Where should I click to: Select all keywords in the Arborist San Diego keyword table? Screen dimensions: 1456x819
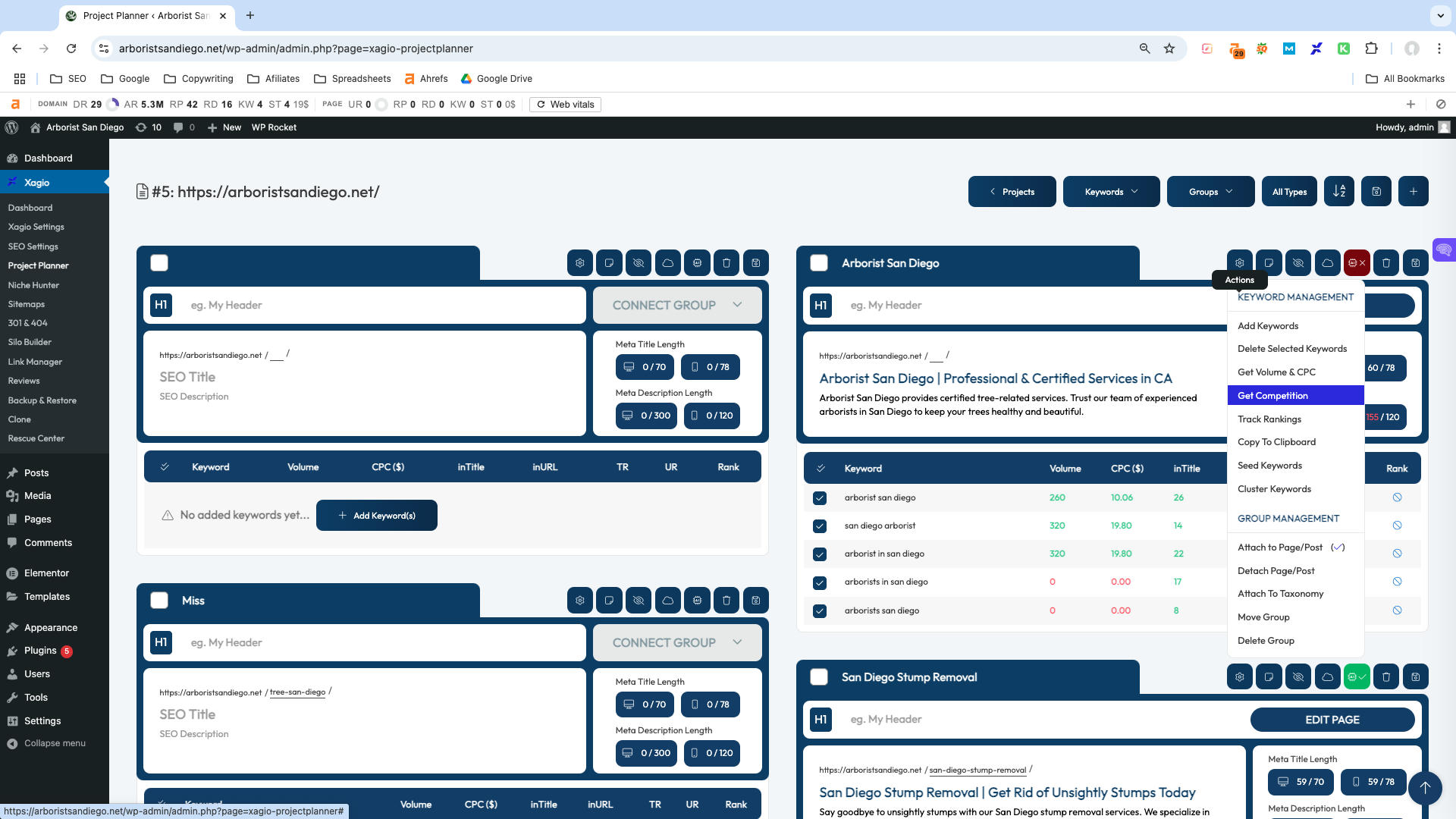(821, 469)
